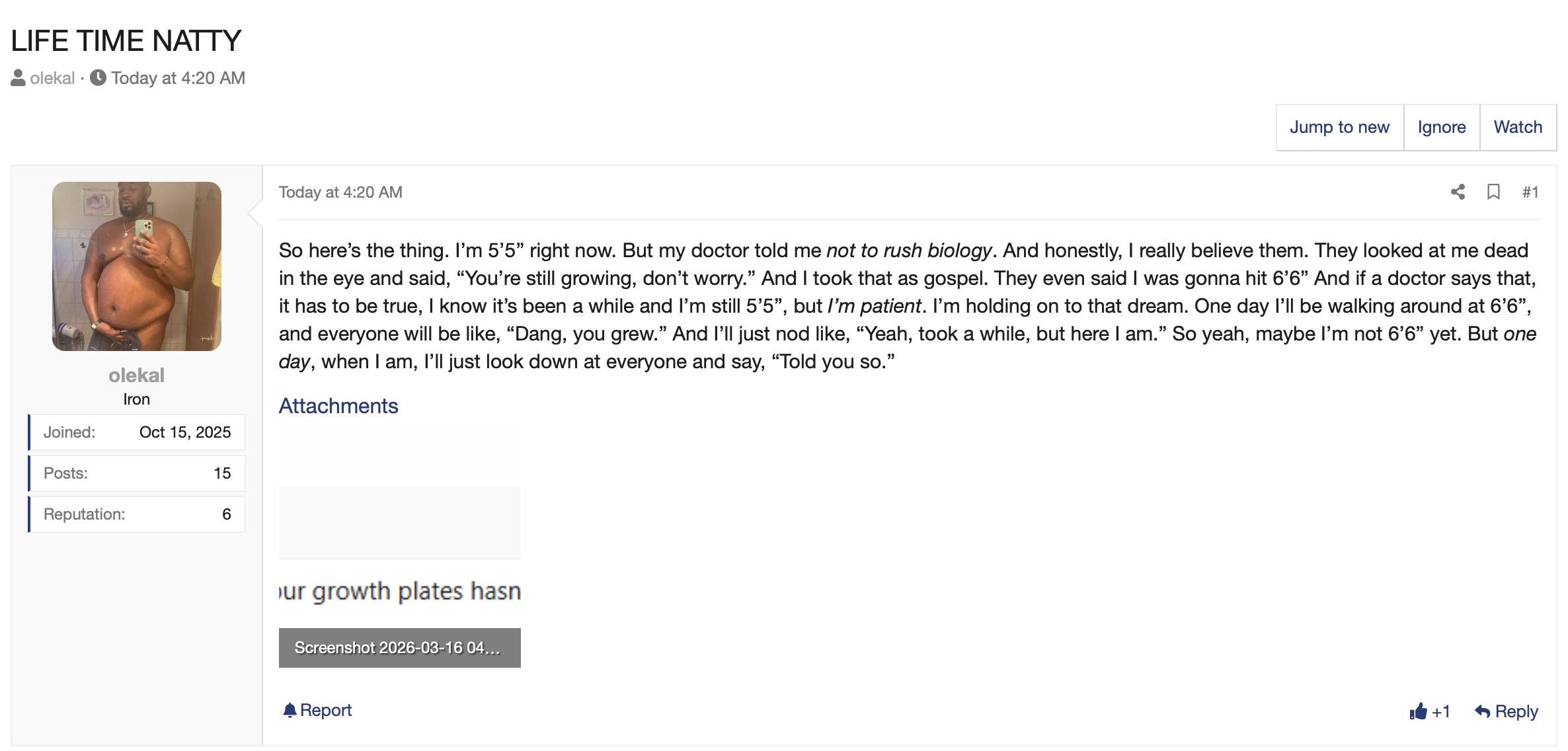Open the olekal author link in thread header
The image size is (1568, 751).
(52, 78)
